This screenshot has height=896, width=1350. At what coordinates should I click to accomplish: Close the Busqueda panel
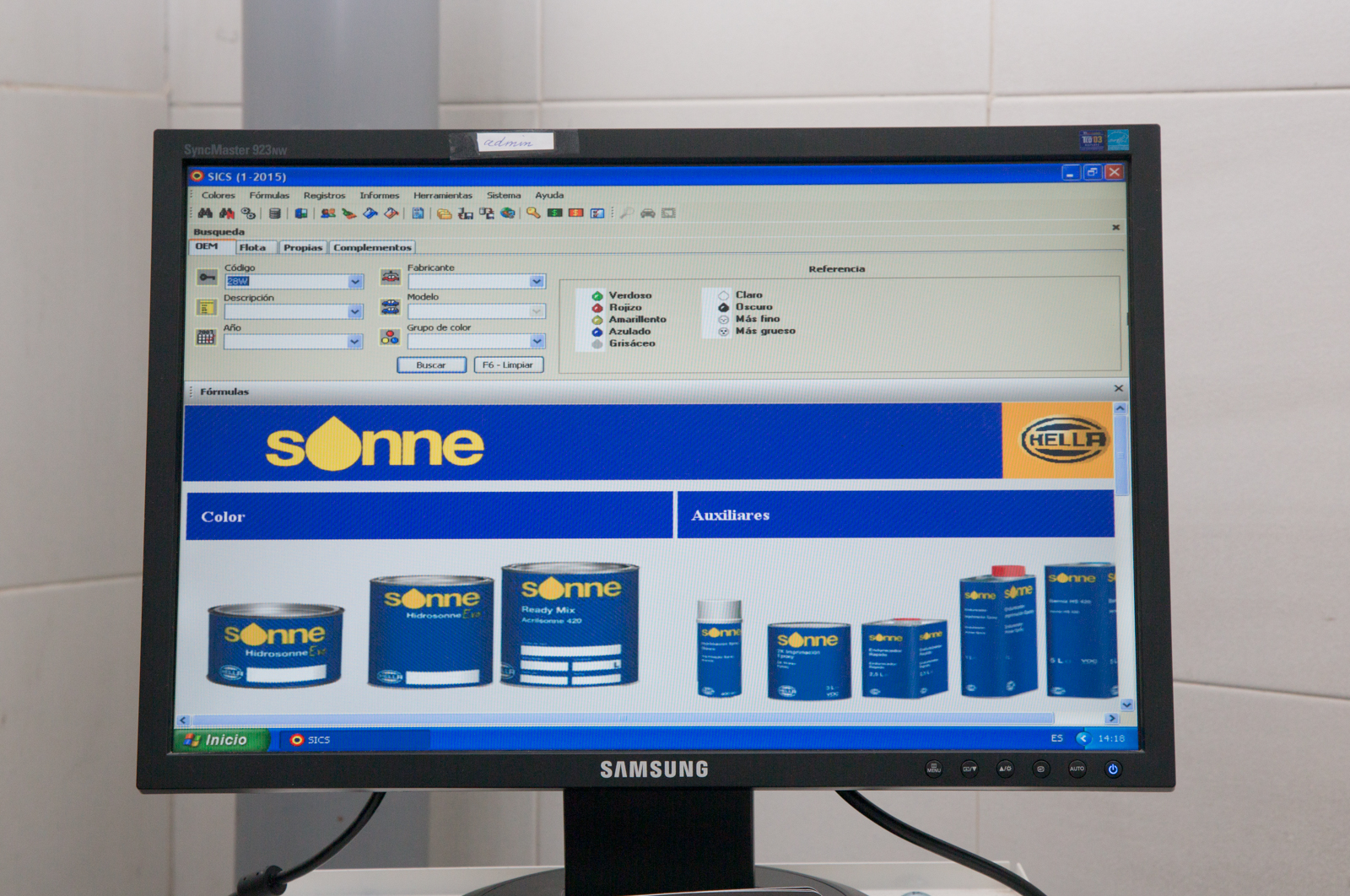coord(1115,228)
